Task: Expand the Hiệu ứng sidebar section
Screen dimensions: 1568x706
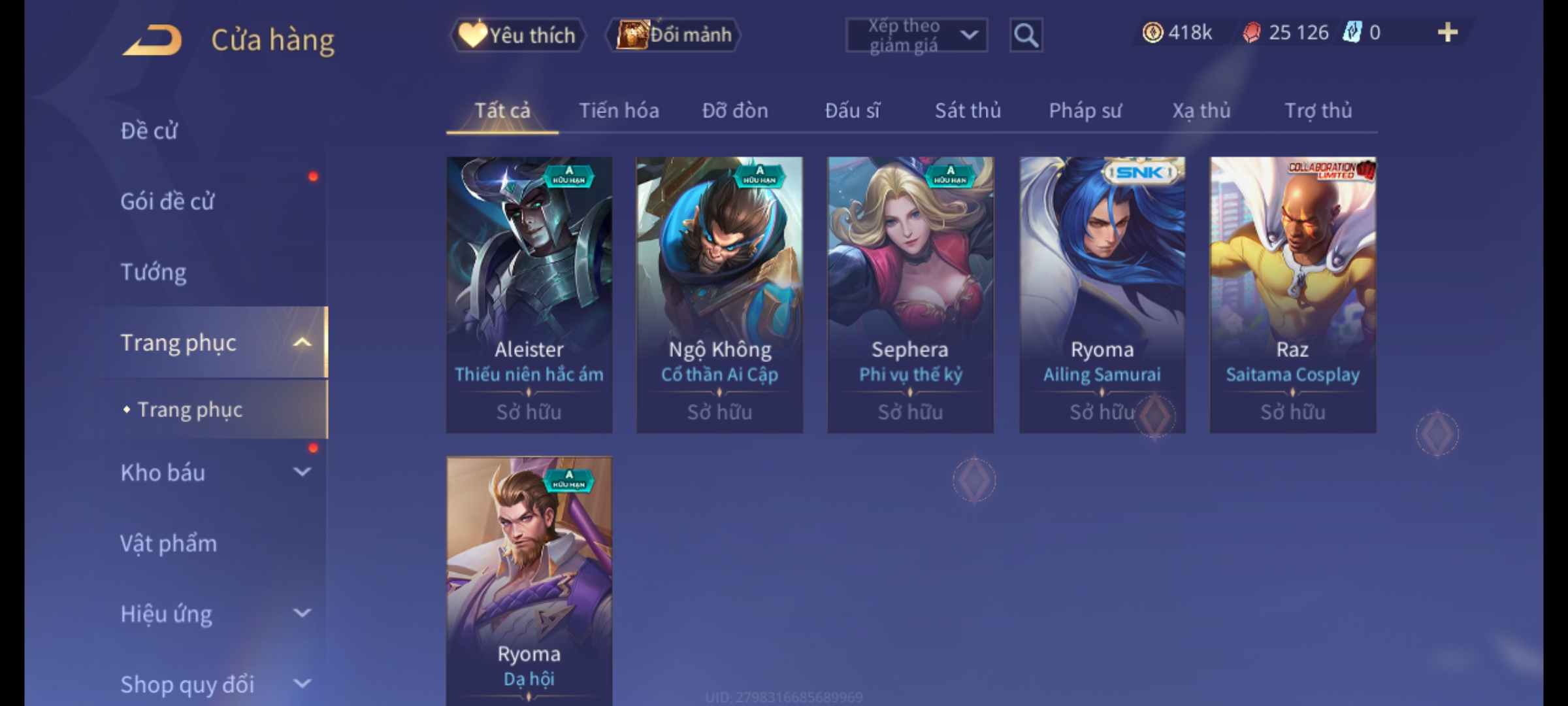Action: (302, 613)
